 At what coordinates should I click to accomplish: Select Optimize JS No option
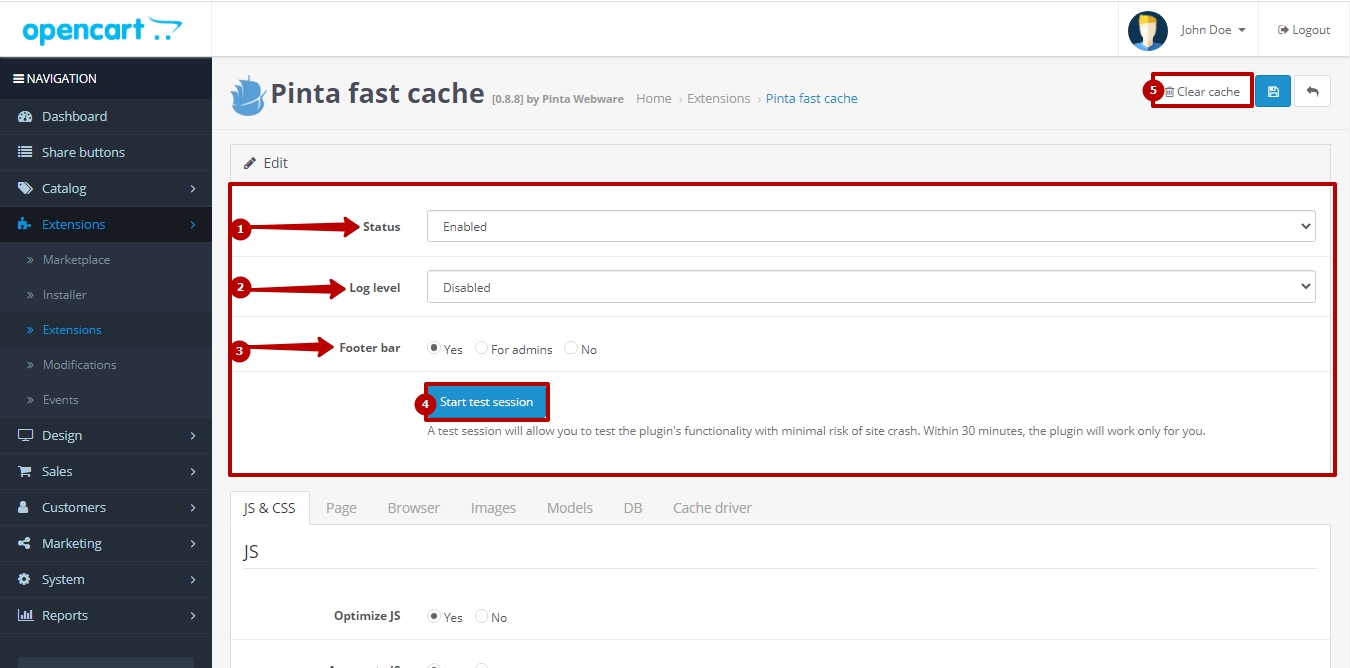pyautogui.click(x=482, y=616)
